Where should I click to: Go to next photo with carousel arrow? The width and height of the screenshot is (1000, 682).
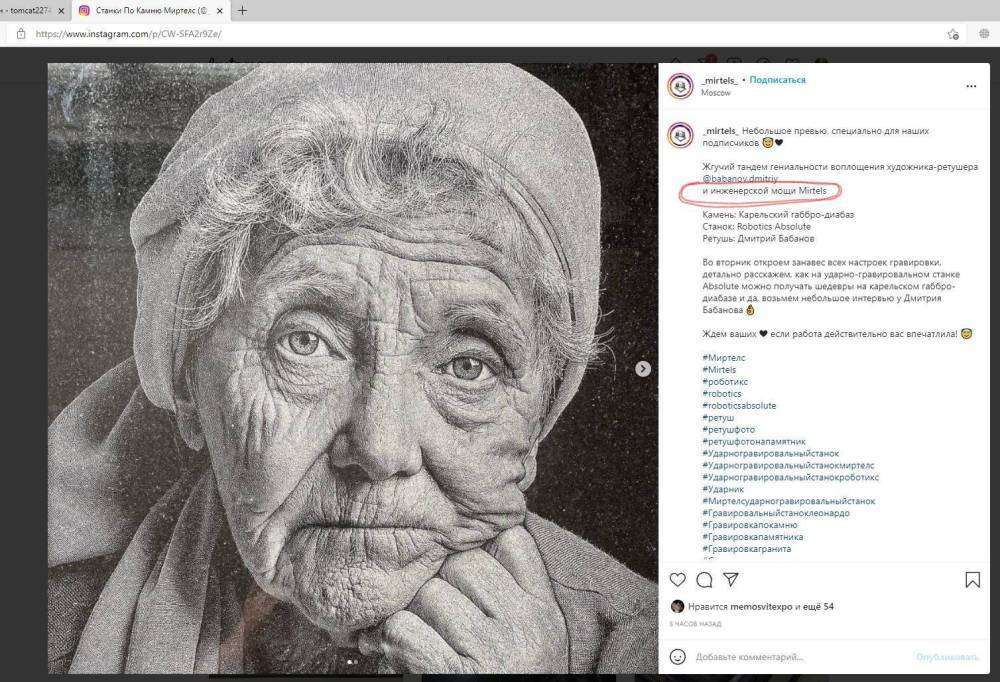(643, 369)
